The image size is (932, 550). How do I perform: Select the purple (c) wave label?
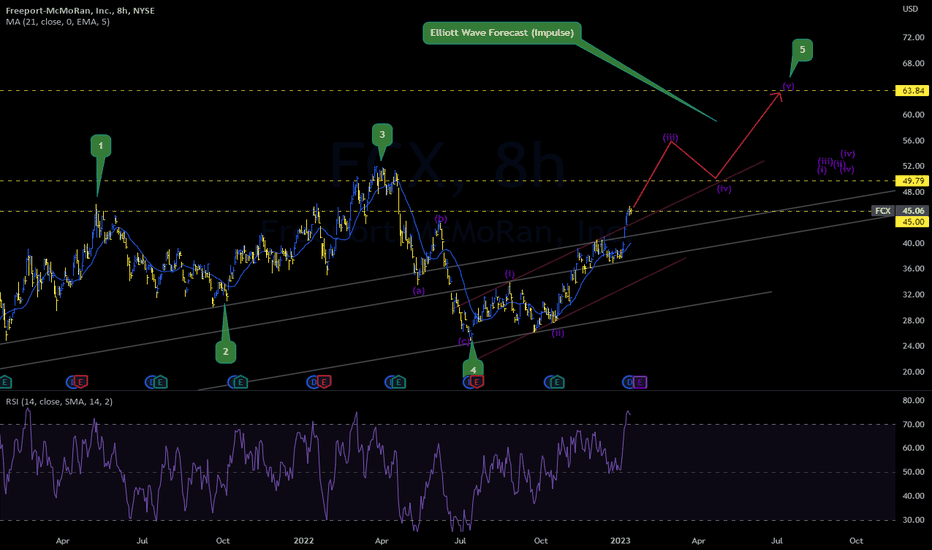464,341
